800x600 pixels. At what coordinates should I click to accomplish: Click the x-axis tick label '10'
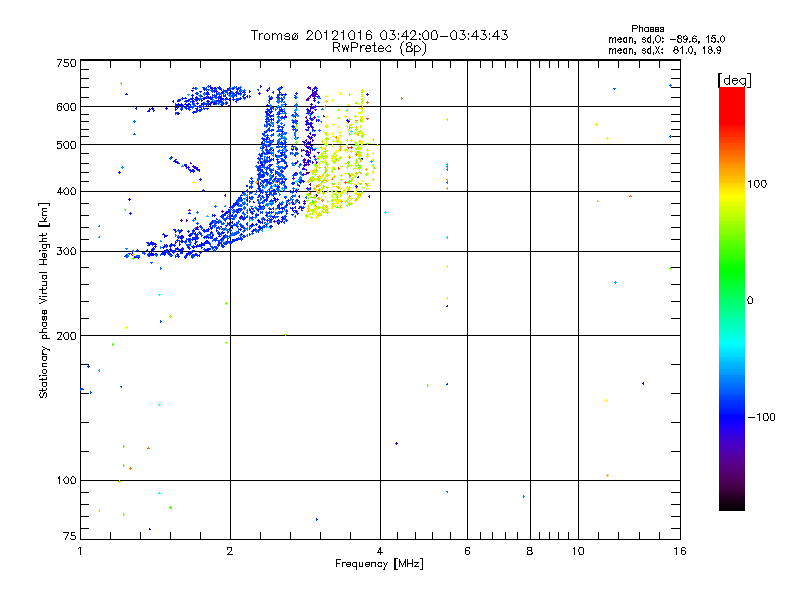tap(578, 551)
